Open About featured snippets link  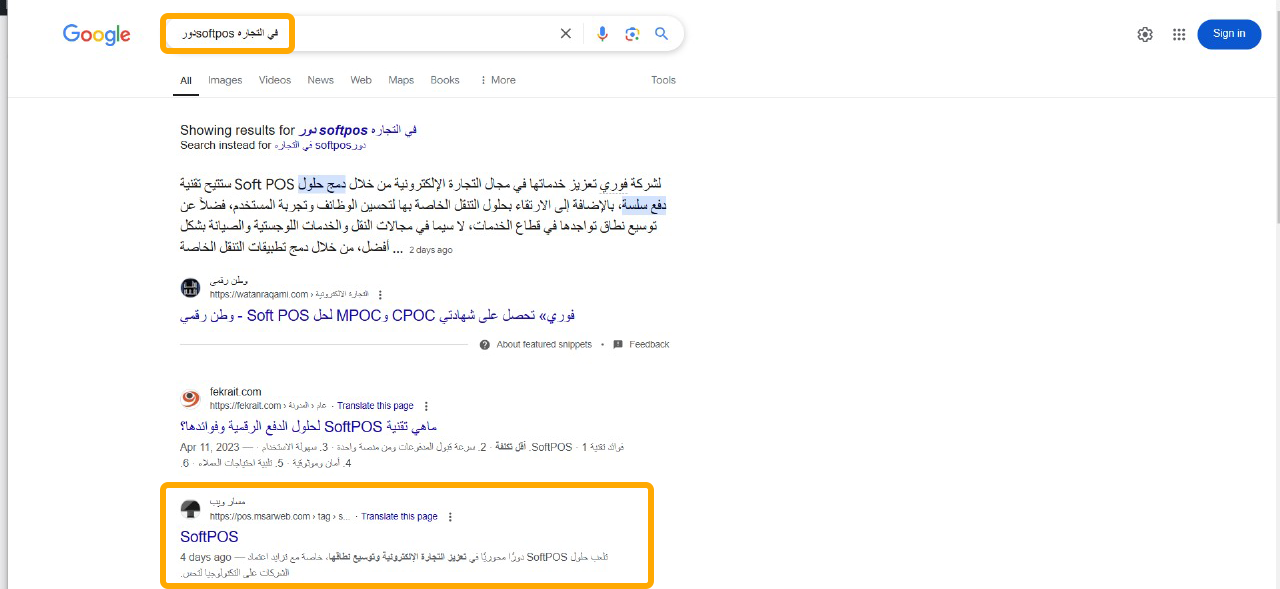coord(544,344)
